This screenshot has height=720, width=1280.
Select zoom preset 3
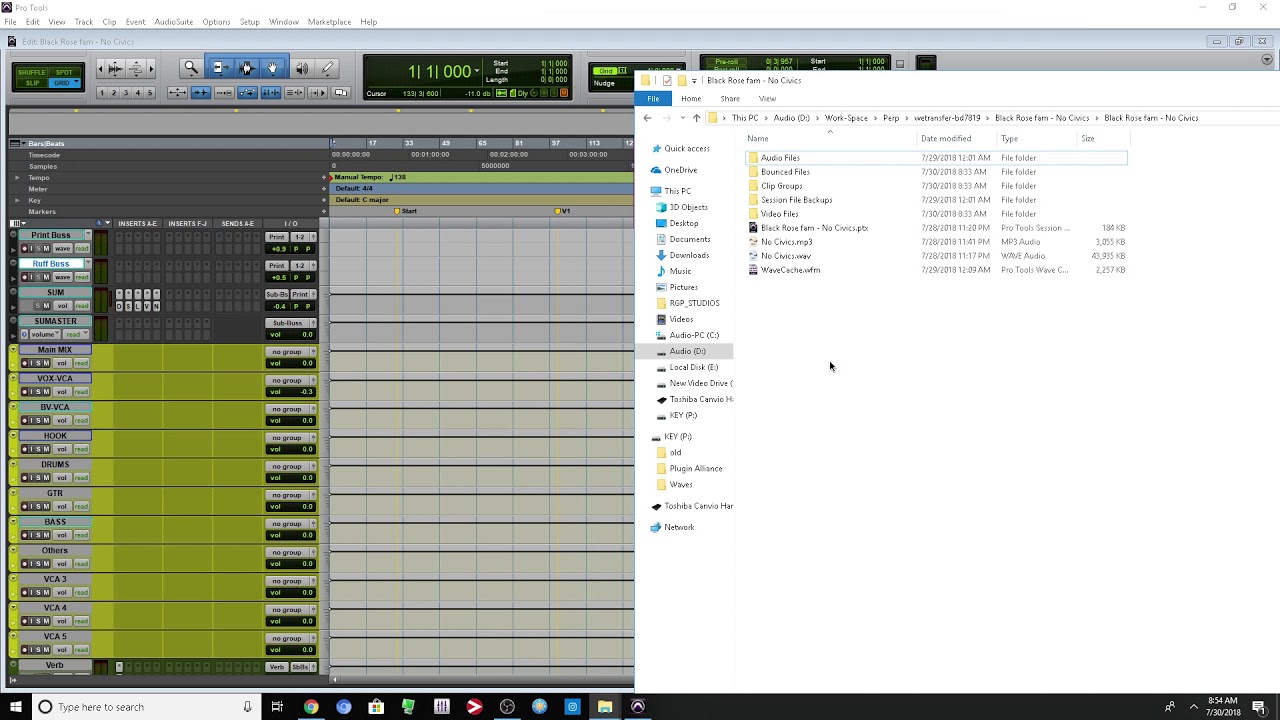tap(126, 93)
